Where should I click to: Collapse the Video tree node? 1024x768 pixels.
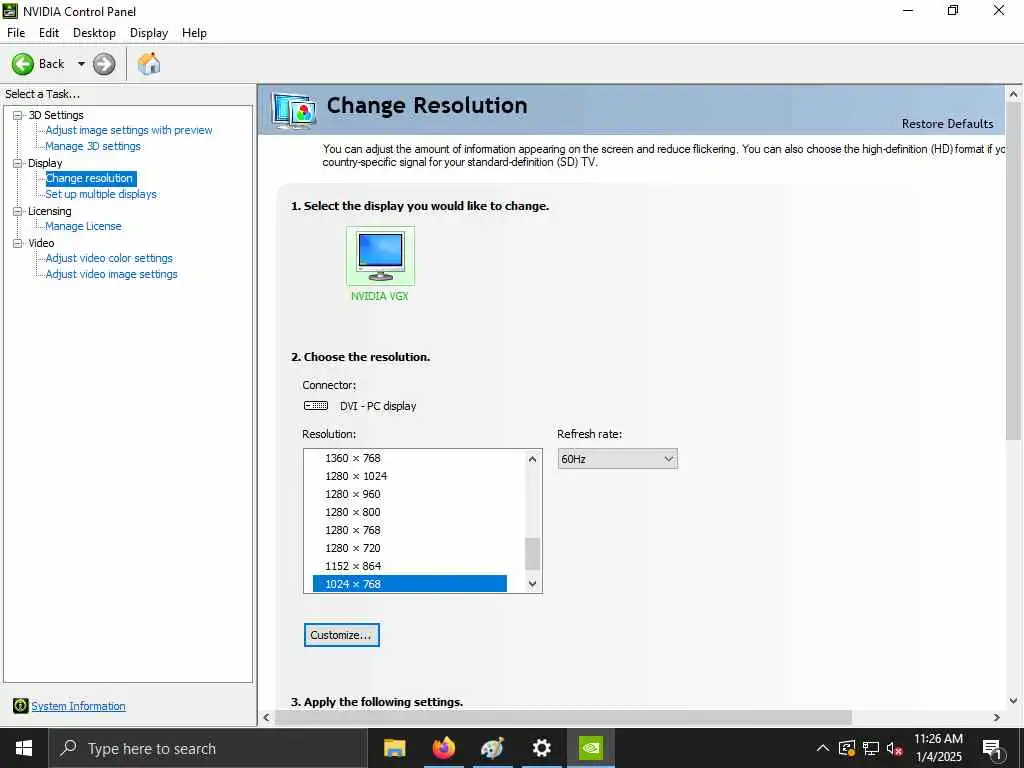[18, 243]
